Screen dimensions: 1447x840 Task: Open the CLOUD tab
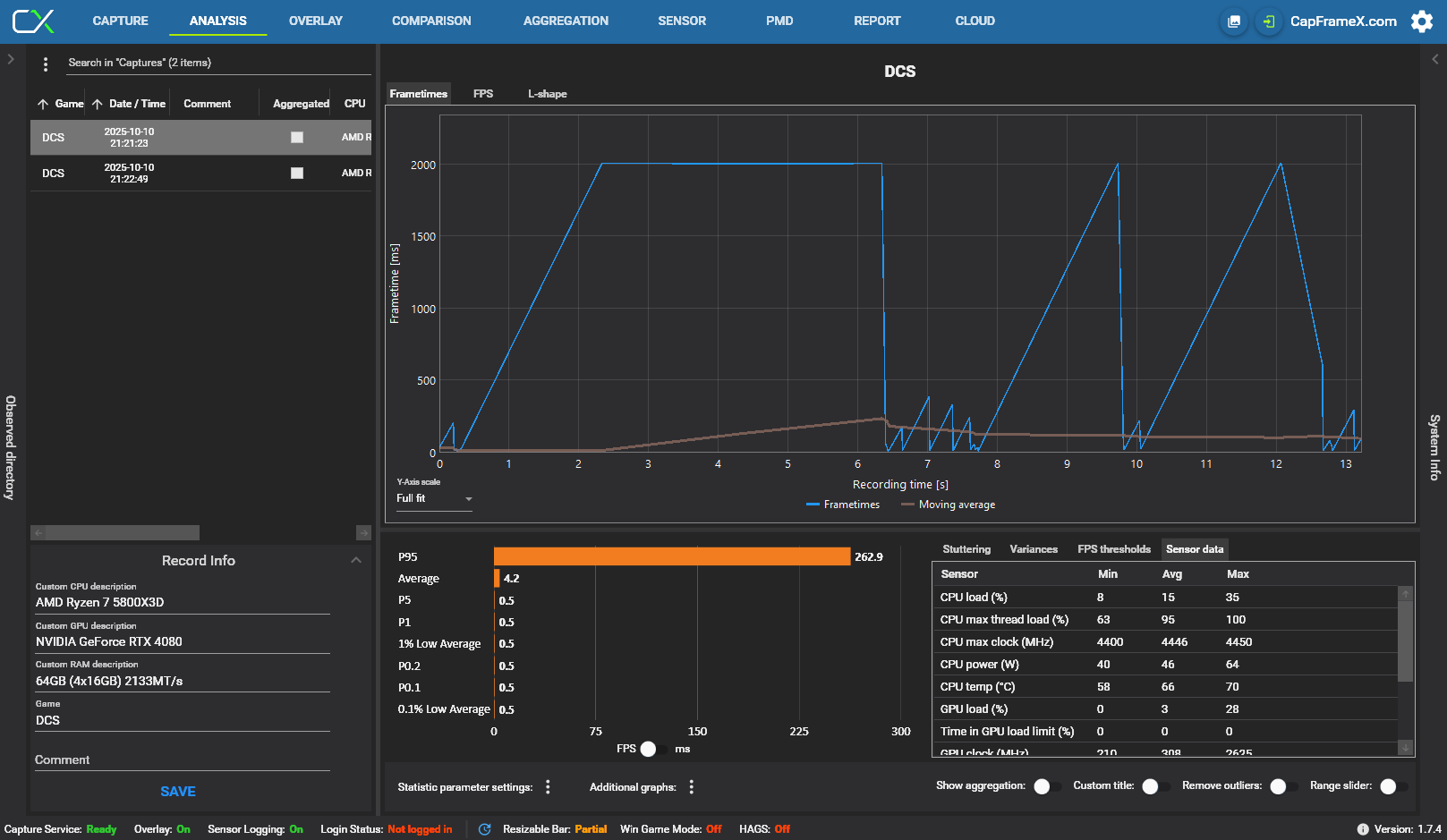pyautogui.click(x=975, y=21)
